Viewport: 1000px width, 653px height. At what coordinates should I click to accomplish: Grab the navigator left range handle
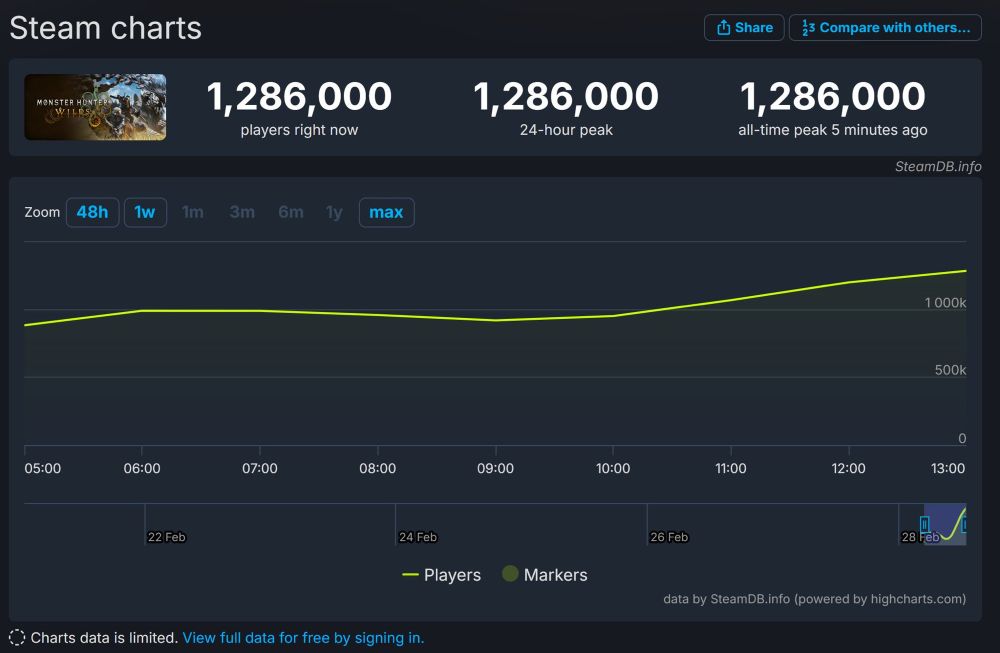[x=925, y=524]
